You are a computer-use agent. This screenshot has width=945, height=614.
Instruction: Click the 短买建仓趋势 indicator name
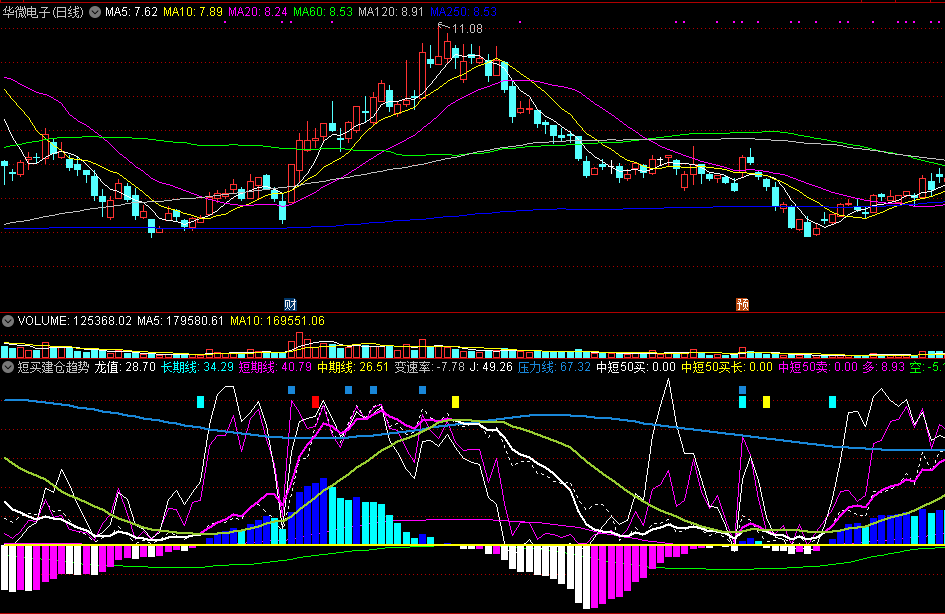click(53, 367)
